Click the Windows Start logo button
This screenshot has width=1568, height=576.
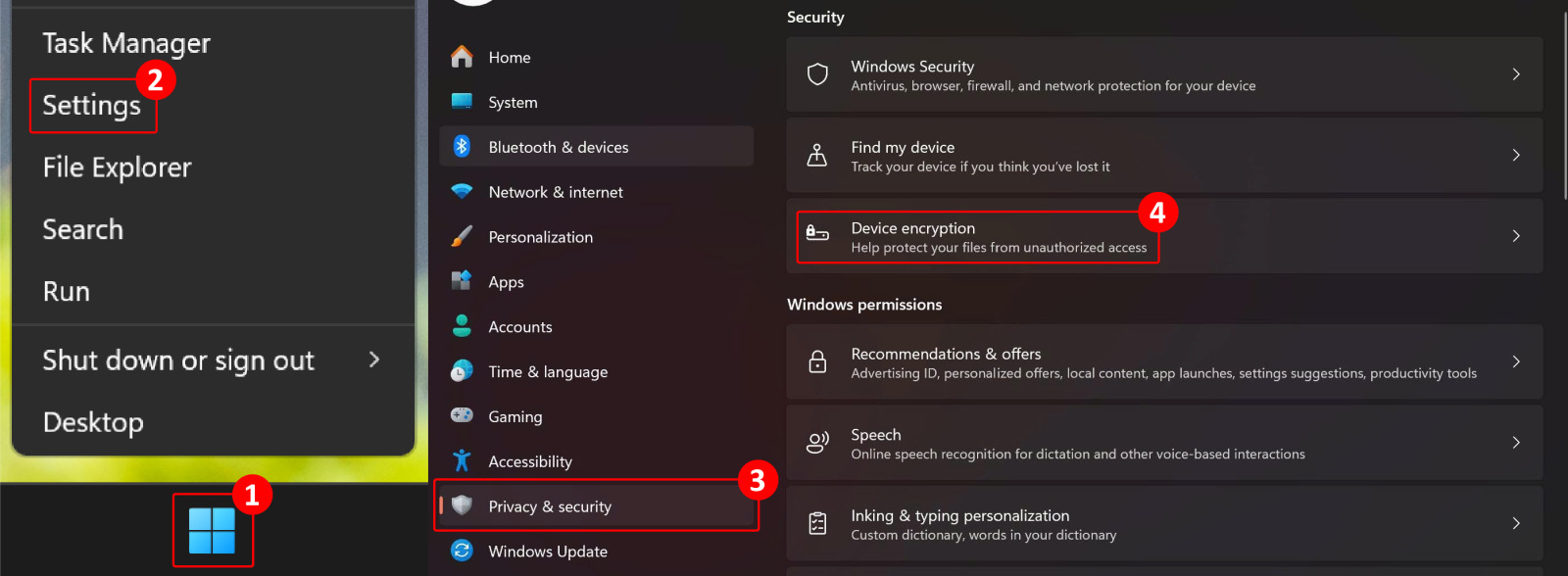212,531
